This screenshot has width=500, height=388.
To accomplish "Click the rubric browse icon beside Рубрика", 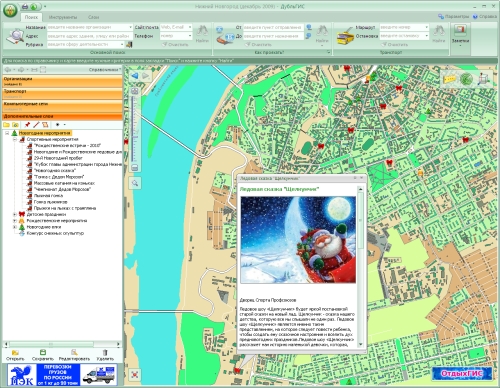I will pos(129,44).
